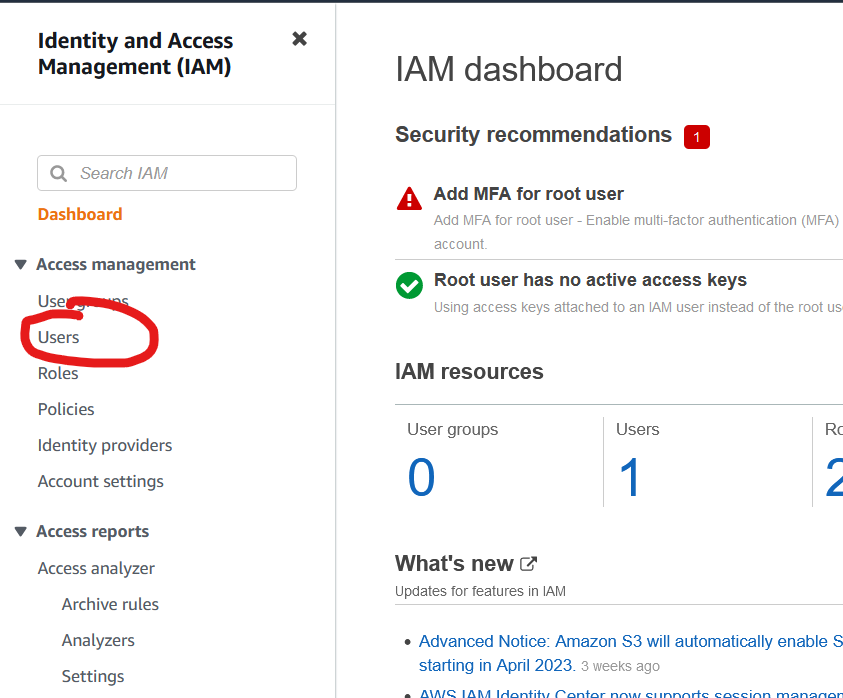Open Users in the sidebar
843x698 pixels.
click(x=59, y=337)
